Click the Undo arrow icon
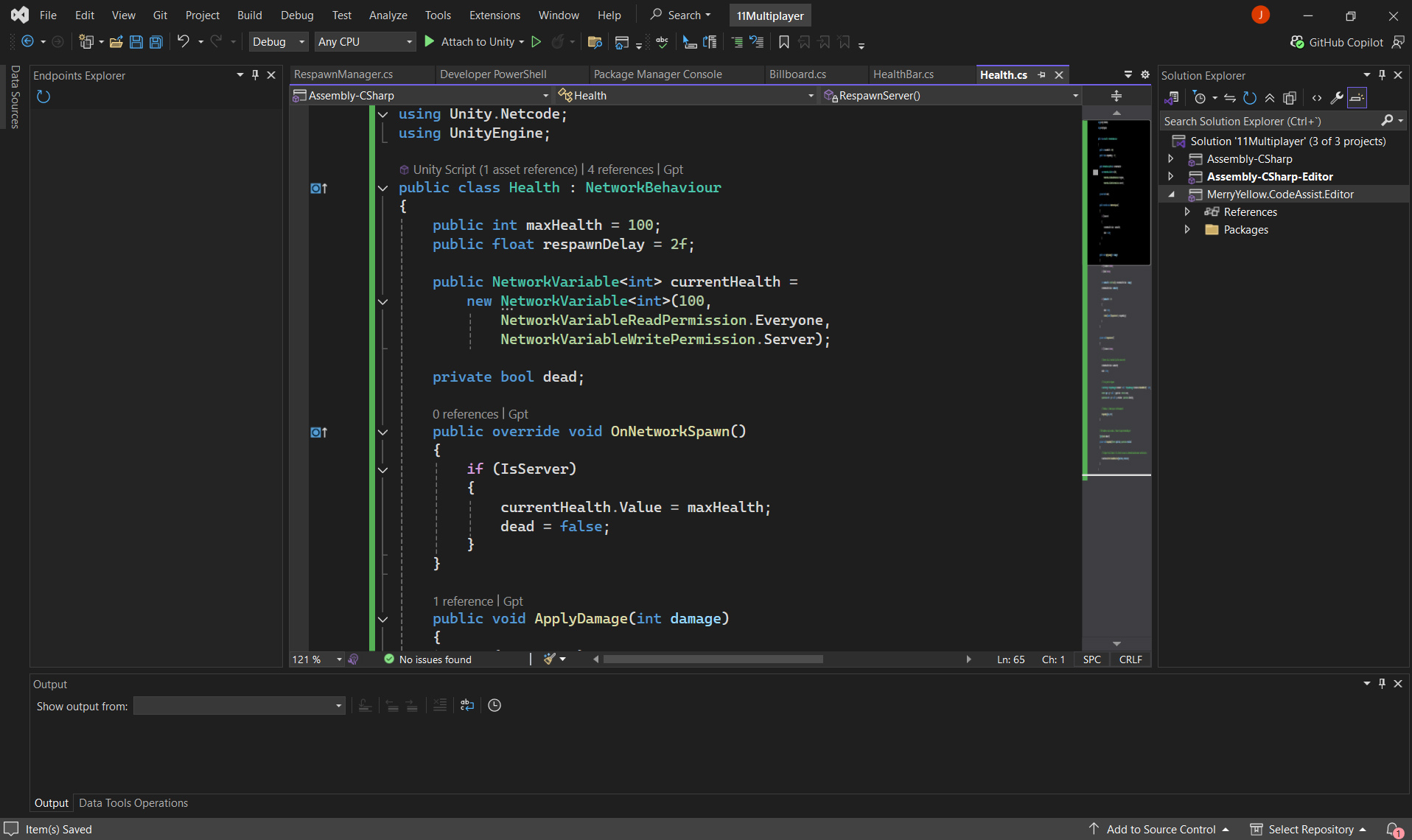The image size is (1412, 840). (x=183, y=42)
